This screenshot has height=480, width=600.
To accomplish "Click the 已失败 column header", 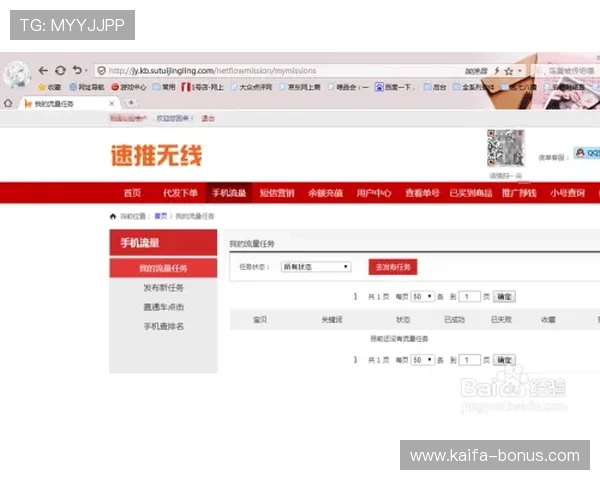I will 501,320.
